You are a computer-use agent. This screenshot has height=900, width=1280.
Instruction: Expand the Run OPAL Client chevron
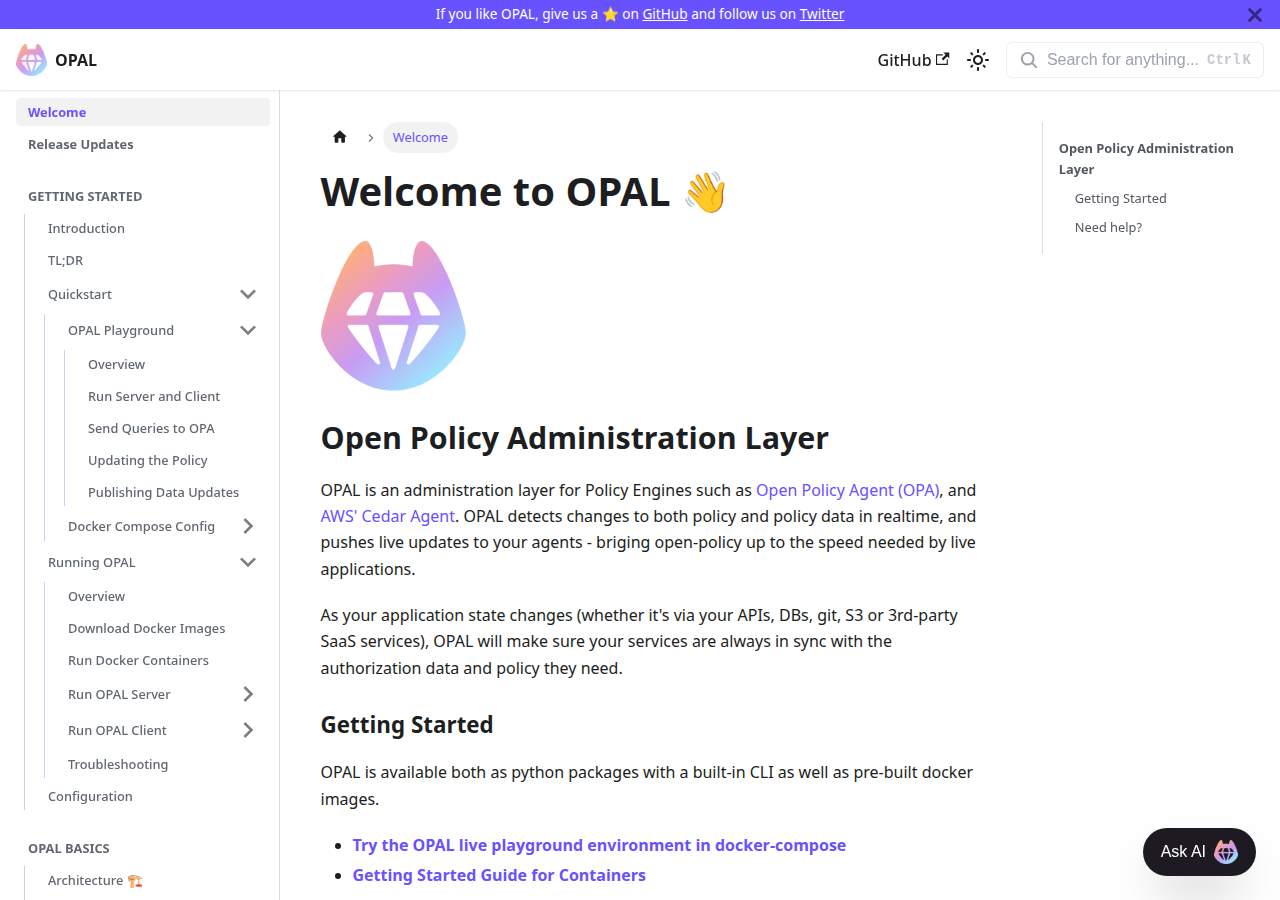point(248,730)
